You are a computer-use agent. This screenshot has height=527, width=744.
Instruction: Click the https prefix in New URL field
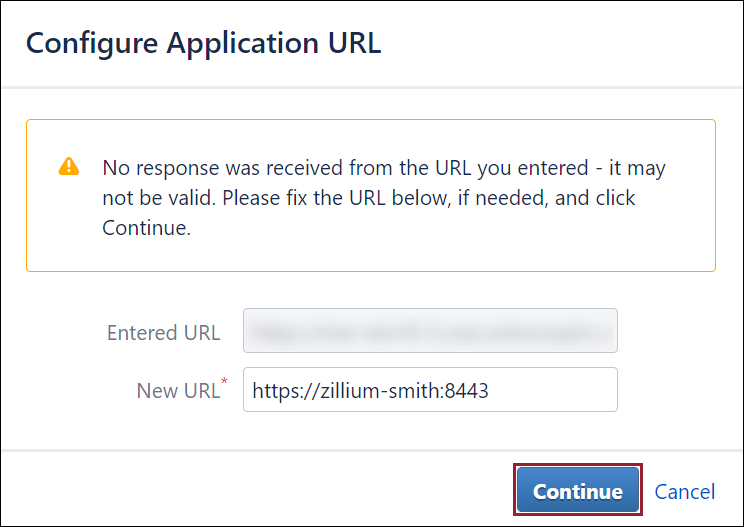point(272,390)
